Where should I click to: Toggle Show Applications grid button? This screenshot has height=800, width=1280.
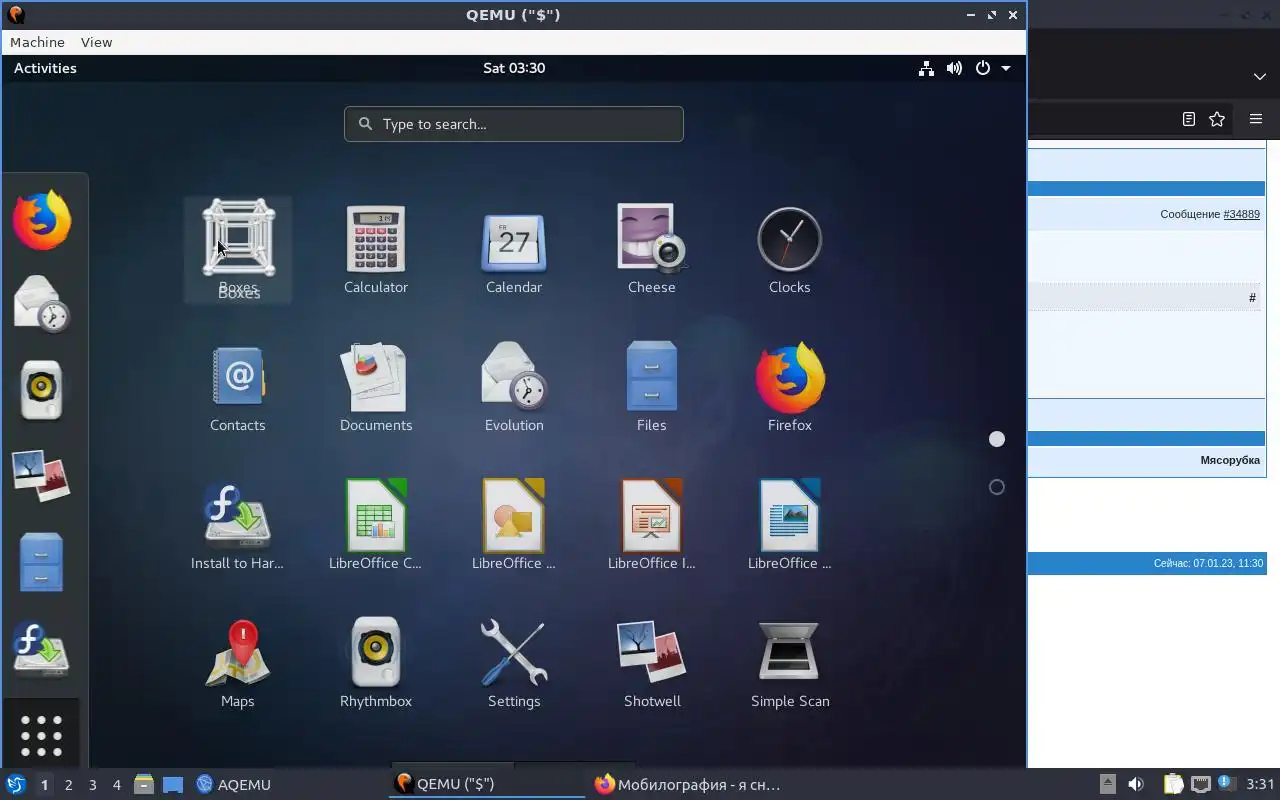click(42, 735)
